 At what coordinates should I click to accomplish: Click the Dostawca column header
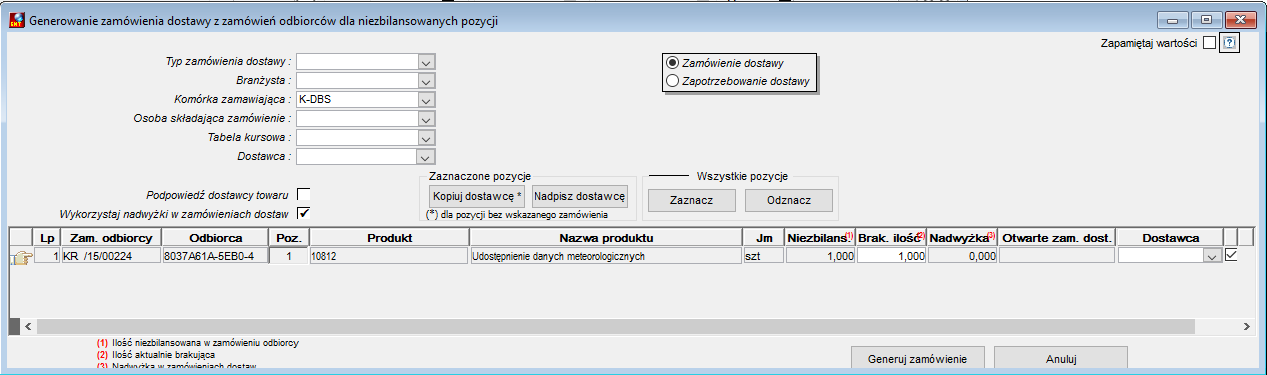click(1170, 238)
